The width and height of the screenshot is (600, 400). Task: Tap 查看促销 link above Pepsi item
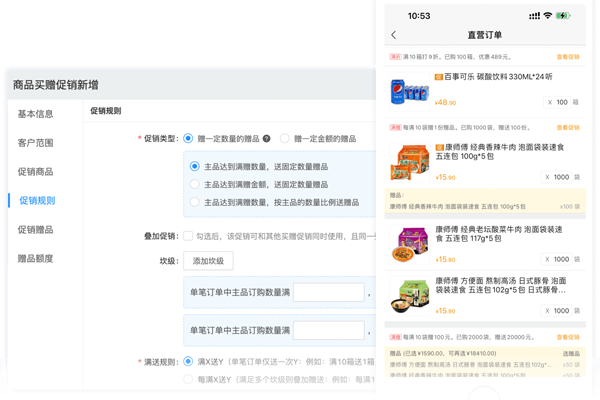567,57
